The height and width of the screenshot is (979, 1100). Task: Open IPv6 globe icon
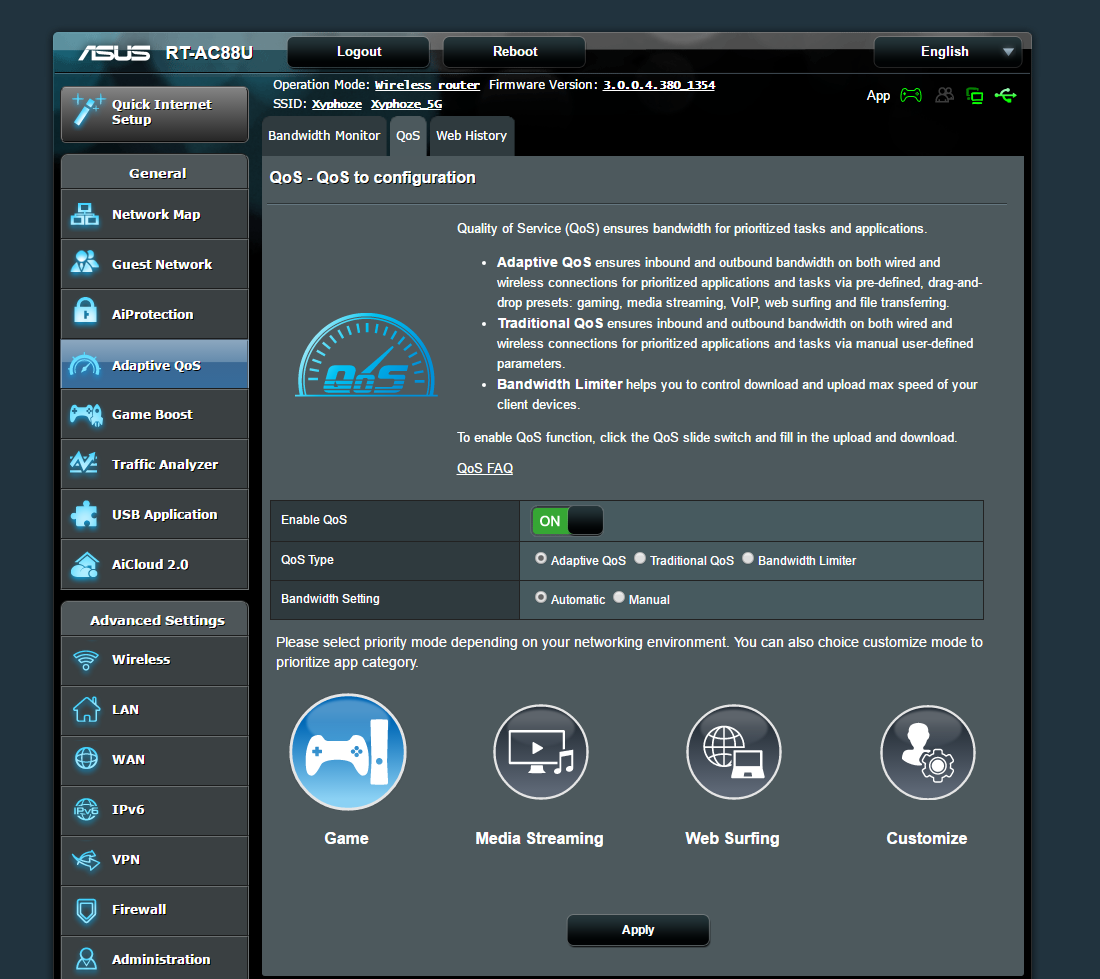pyautogui.click(x=86, y=809)
